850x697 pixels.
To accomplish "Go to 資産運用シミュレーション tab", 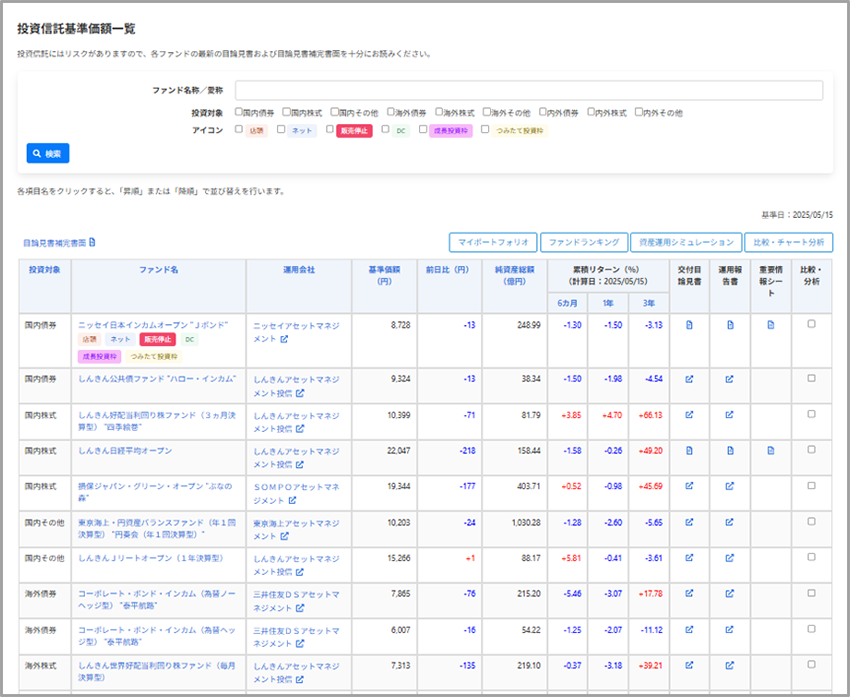I will [688, 242].
